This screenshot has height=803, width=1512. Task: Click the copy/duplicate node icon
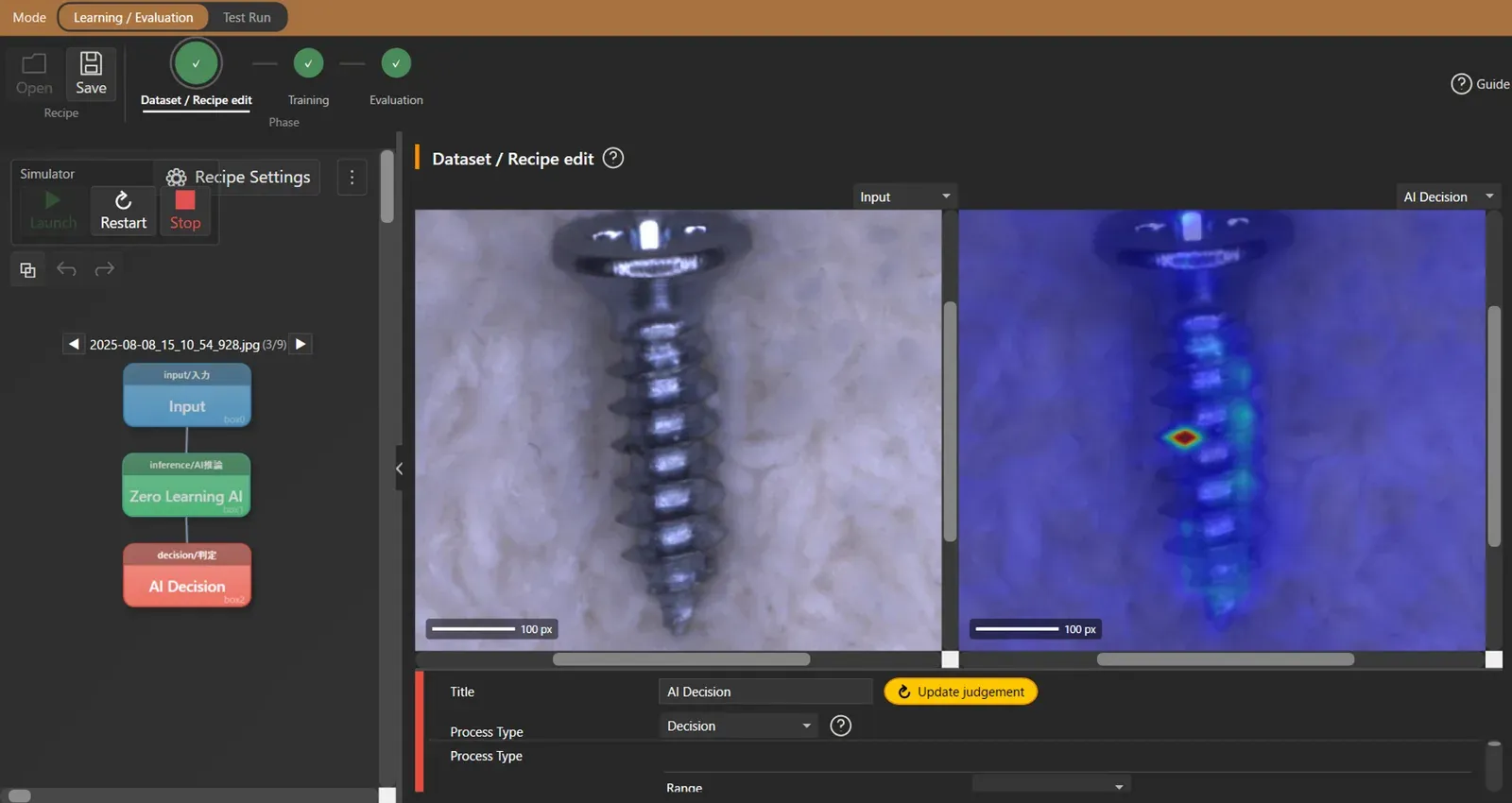click(27, 270)
